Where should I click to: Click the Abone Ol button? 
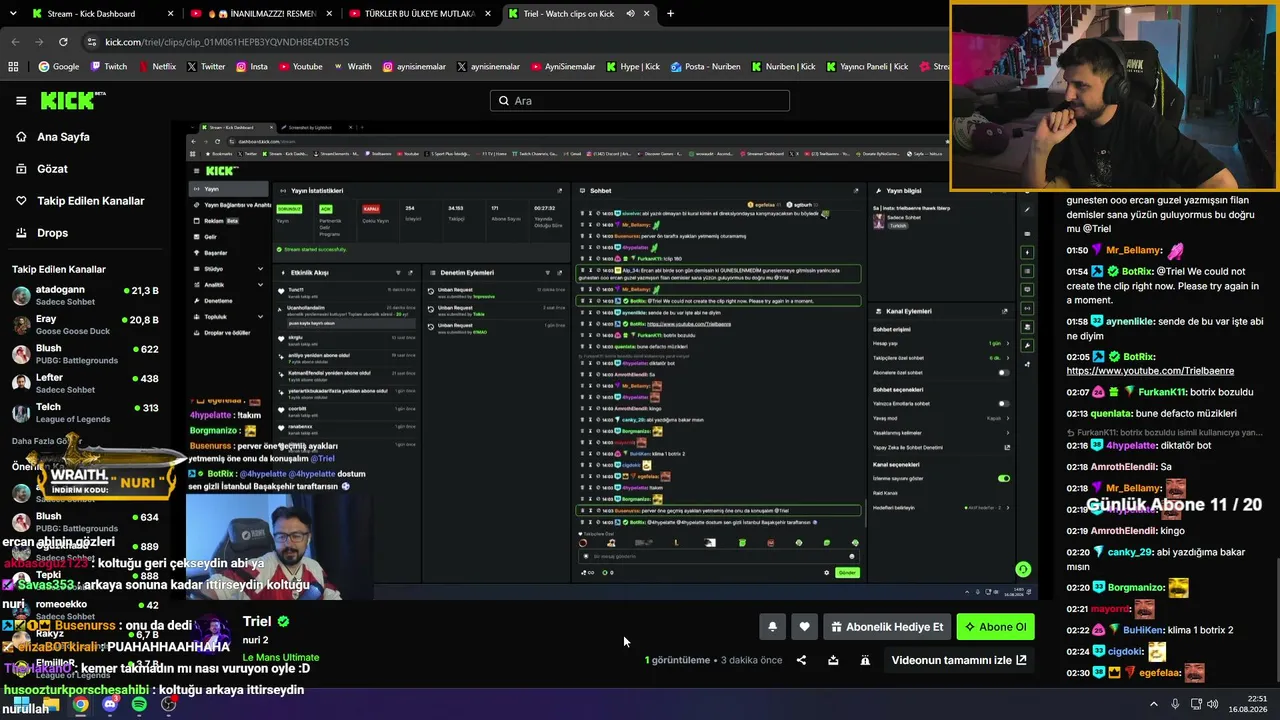pyautogui.click(x=995, y=627)
